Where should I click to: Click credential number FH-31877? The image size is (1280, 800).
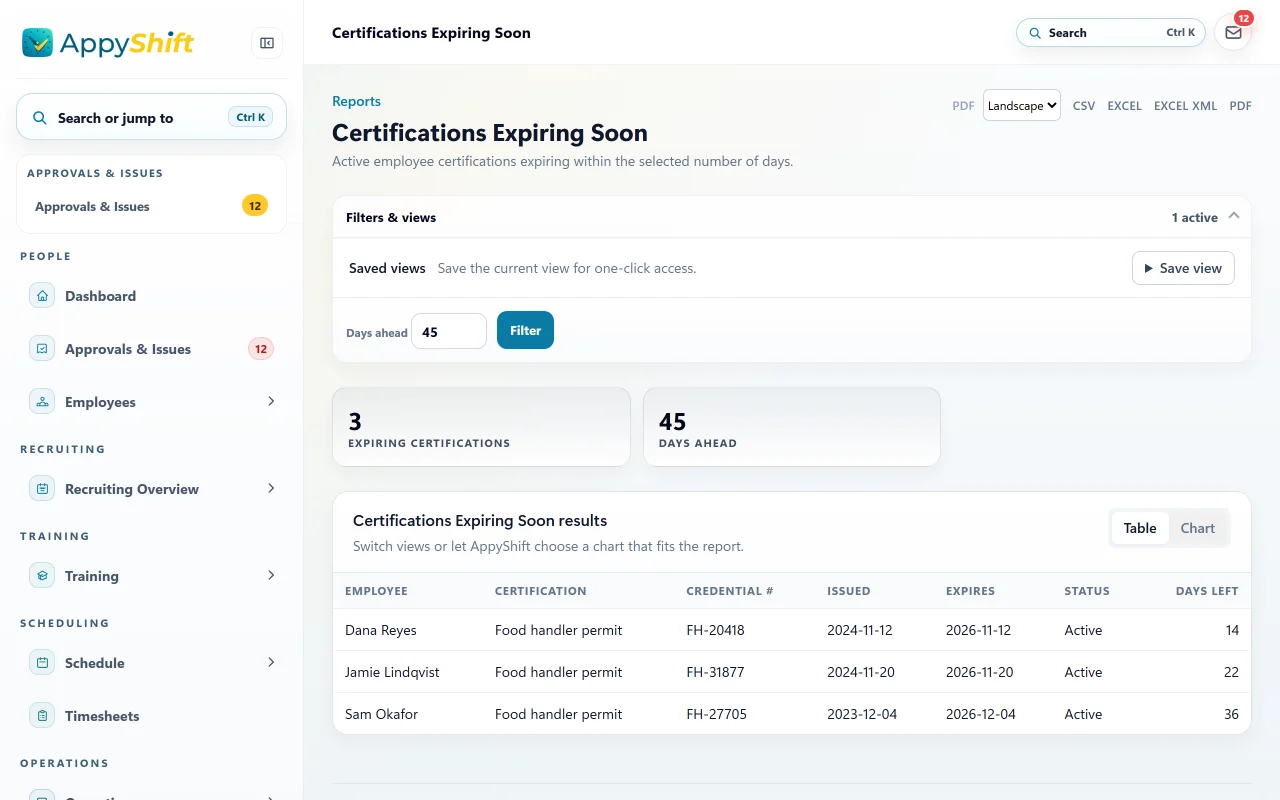coord(715,672)
